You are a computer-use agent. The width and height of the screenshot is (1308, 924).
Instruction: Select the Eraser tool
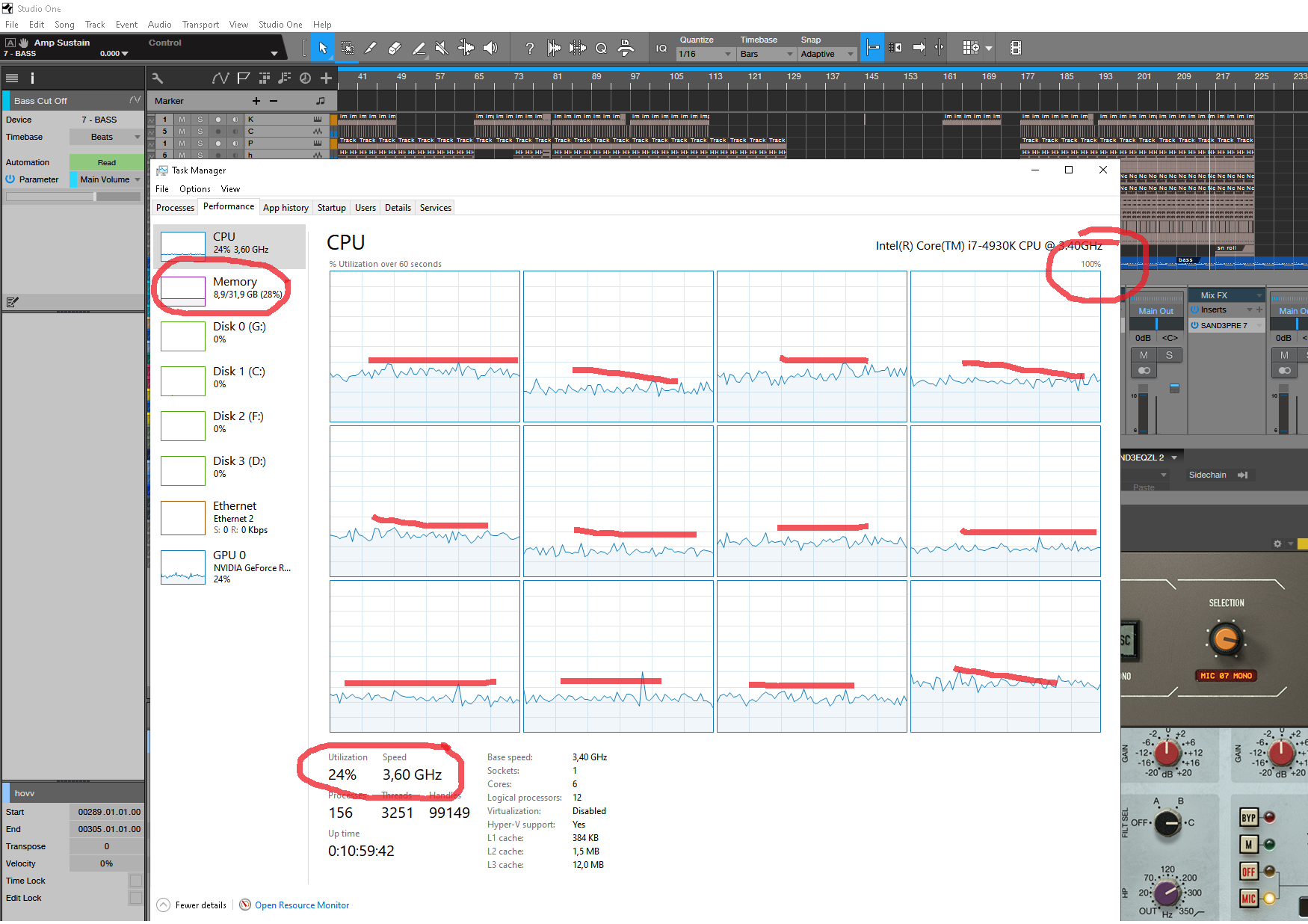[395, 48]
